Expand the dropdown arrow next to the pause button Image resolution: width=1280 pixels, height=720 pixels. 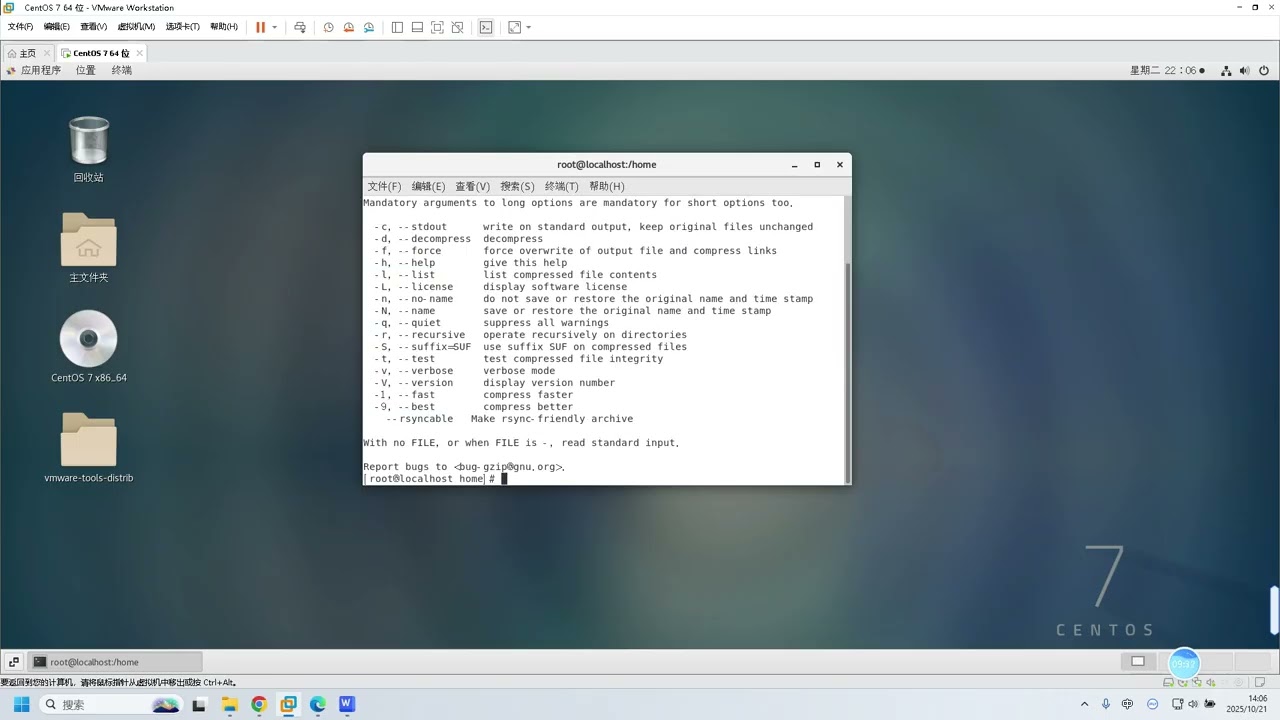pyautogui.click(x=275, y=27)
